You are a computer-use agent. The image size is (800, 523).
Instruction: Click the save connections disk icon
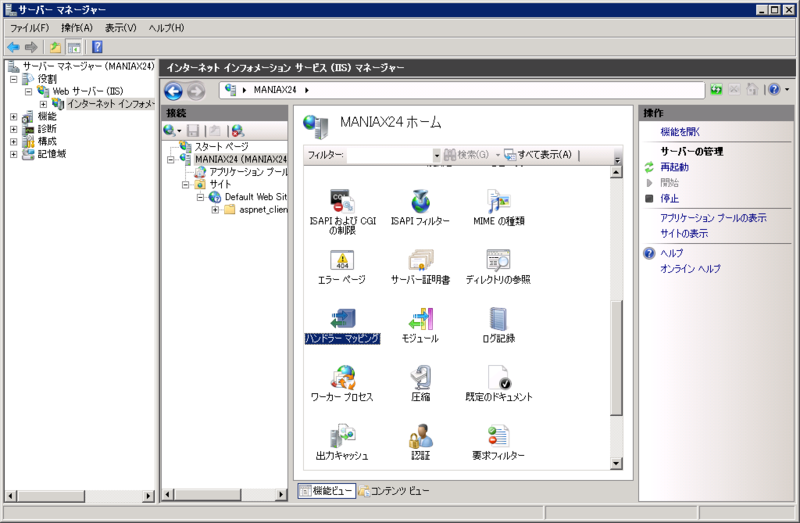193,131
